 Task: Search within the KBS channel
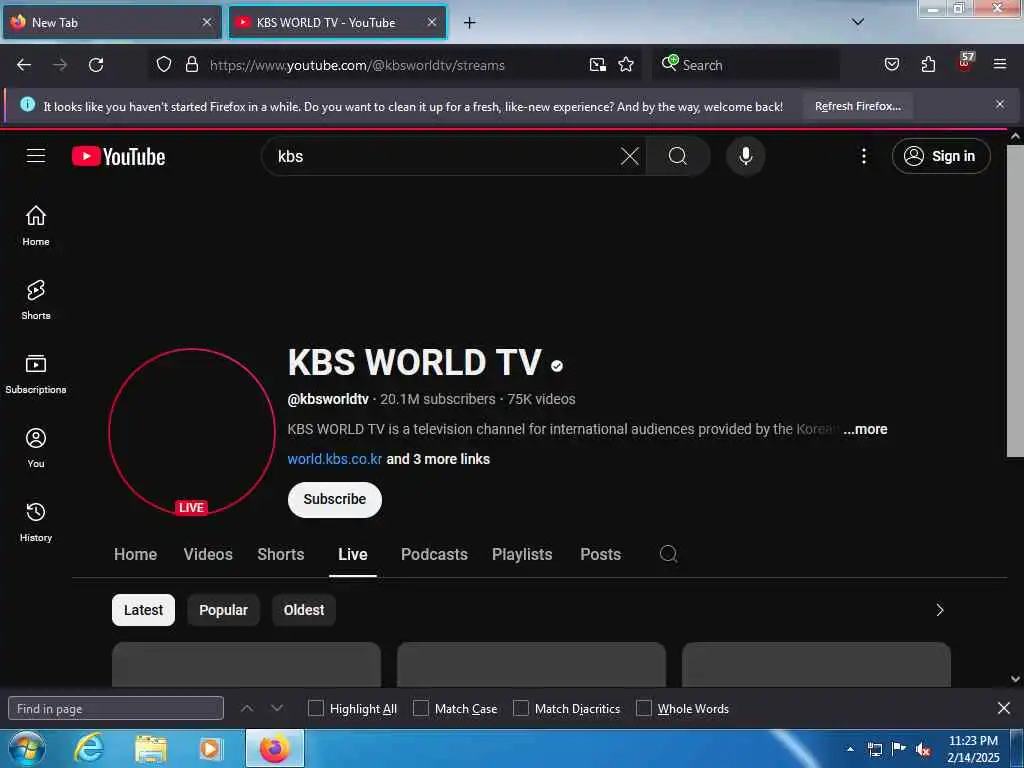coord(668,554)
